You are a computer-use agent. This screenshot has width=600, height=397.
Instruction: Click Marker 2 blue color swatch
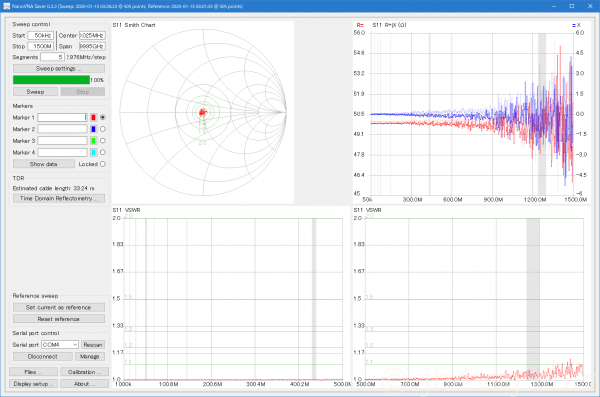[x=93, y=129]
